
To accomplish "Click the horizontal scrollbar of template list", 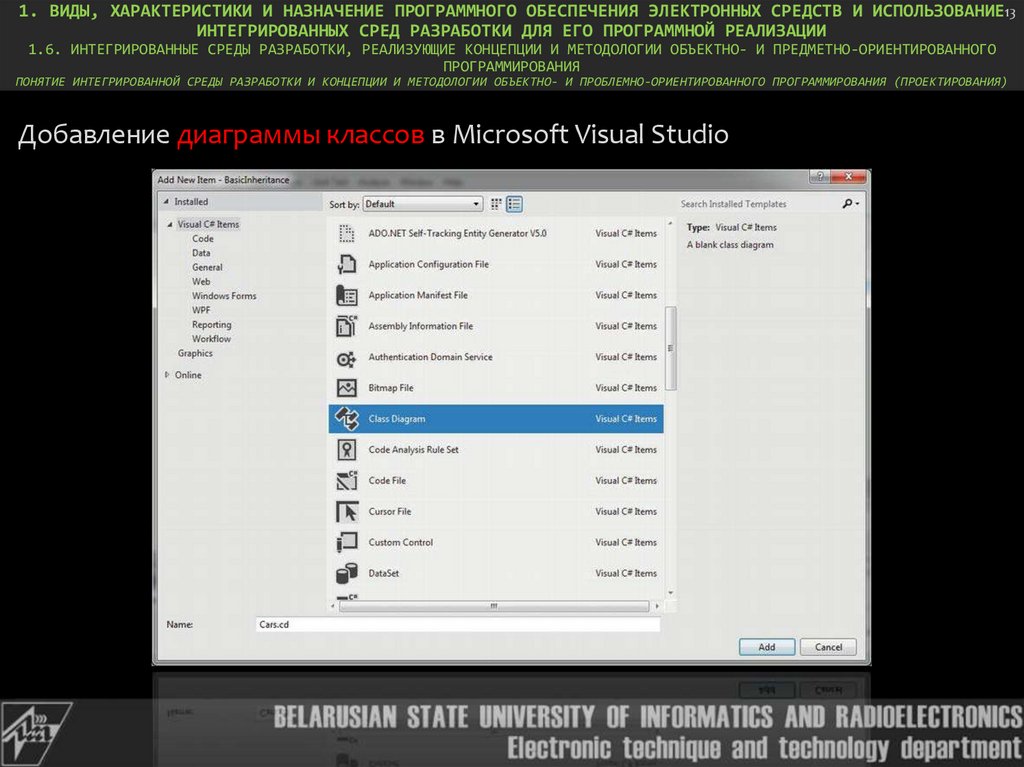I will tap(494, 606).
